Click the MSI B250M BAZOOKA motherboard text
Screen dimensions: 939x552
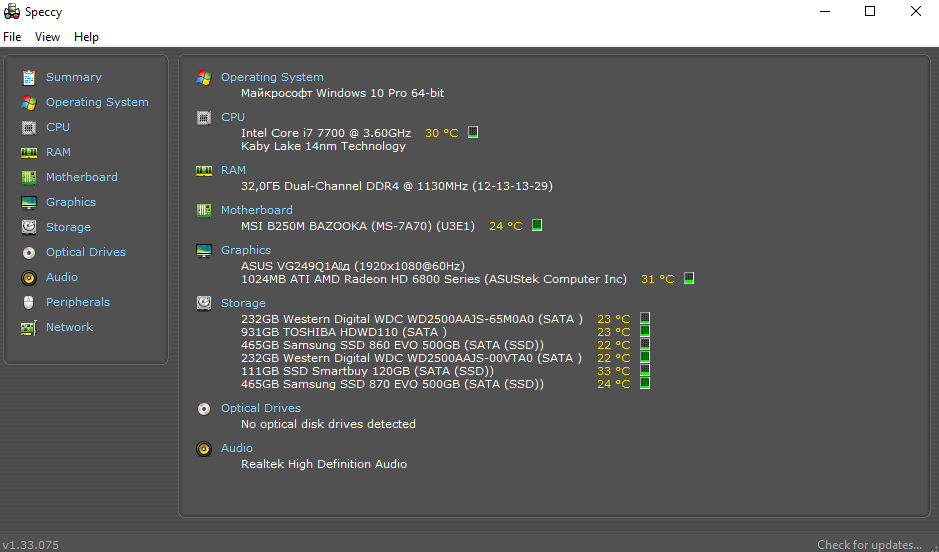(x=358, y=226)
